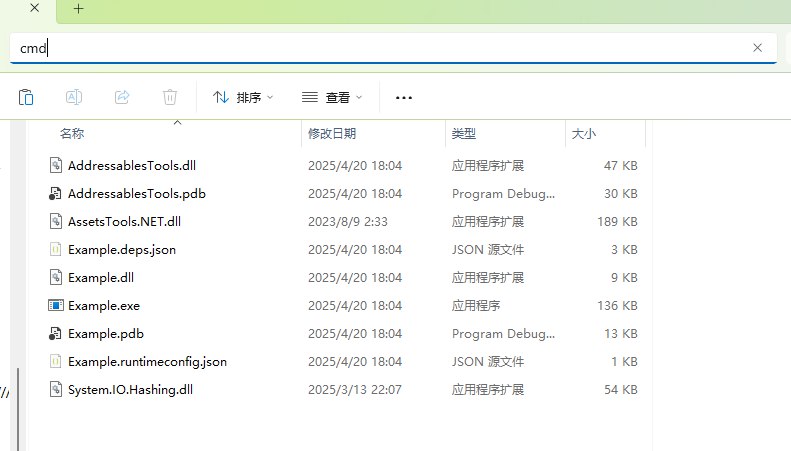Open a new tab with the plus button
Viewport: 791px width, 451px height.
[78, 9]
